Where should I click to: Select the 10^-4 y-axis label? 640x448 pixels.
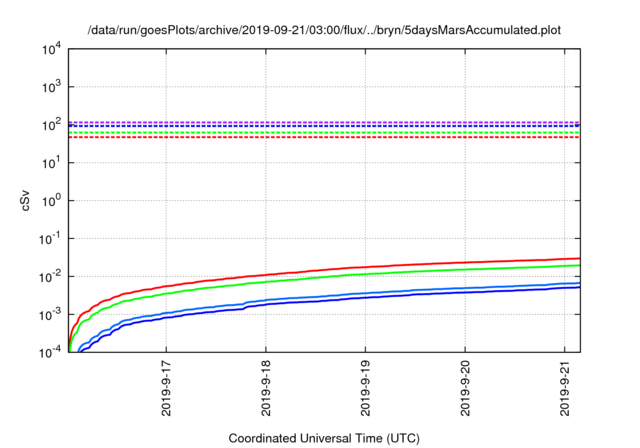click(x=50, y=352)
